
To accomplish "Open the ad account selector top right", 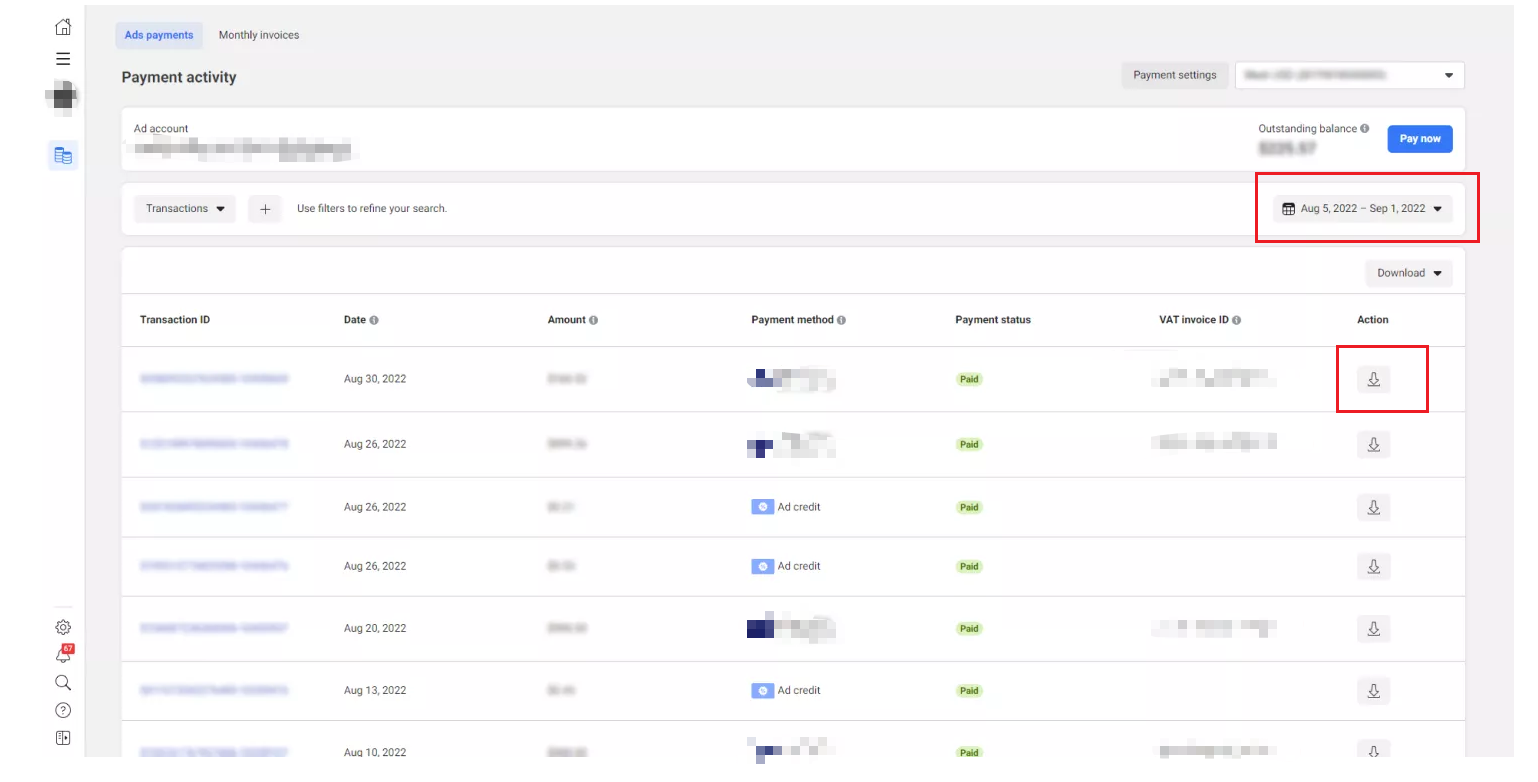I will tap(1349, 74).
